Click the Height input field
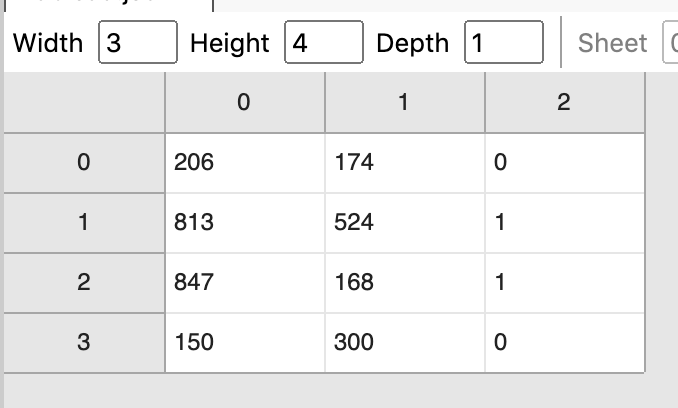 click(x=324, y=42)
